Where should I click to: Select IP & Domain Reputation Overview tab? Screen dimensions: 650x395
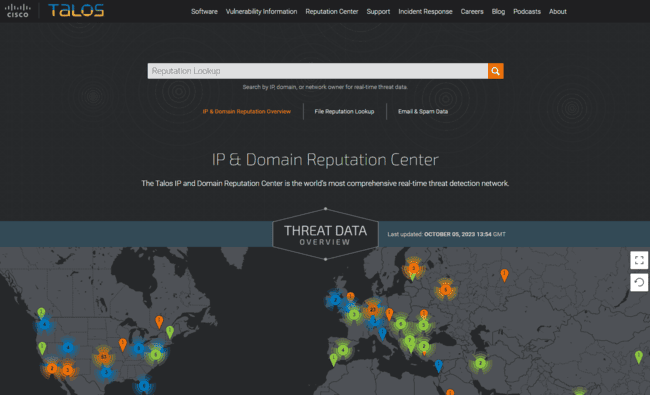(247, 111)
